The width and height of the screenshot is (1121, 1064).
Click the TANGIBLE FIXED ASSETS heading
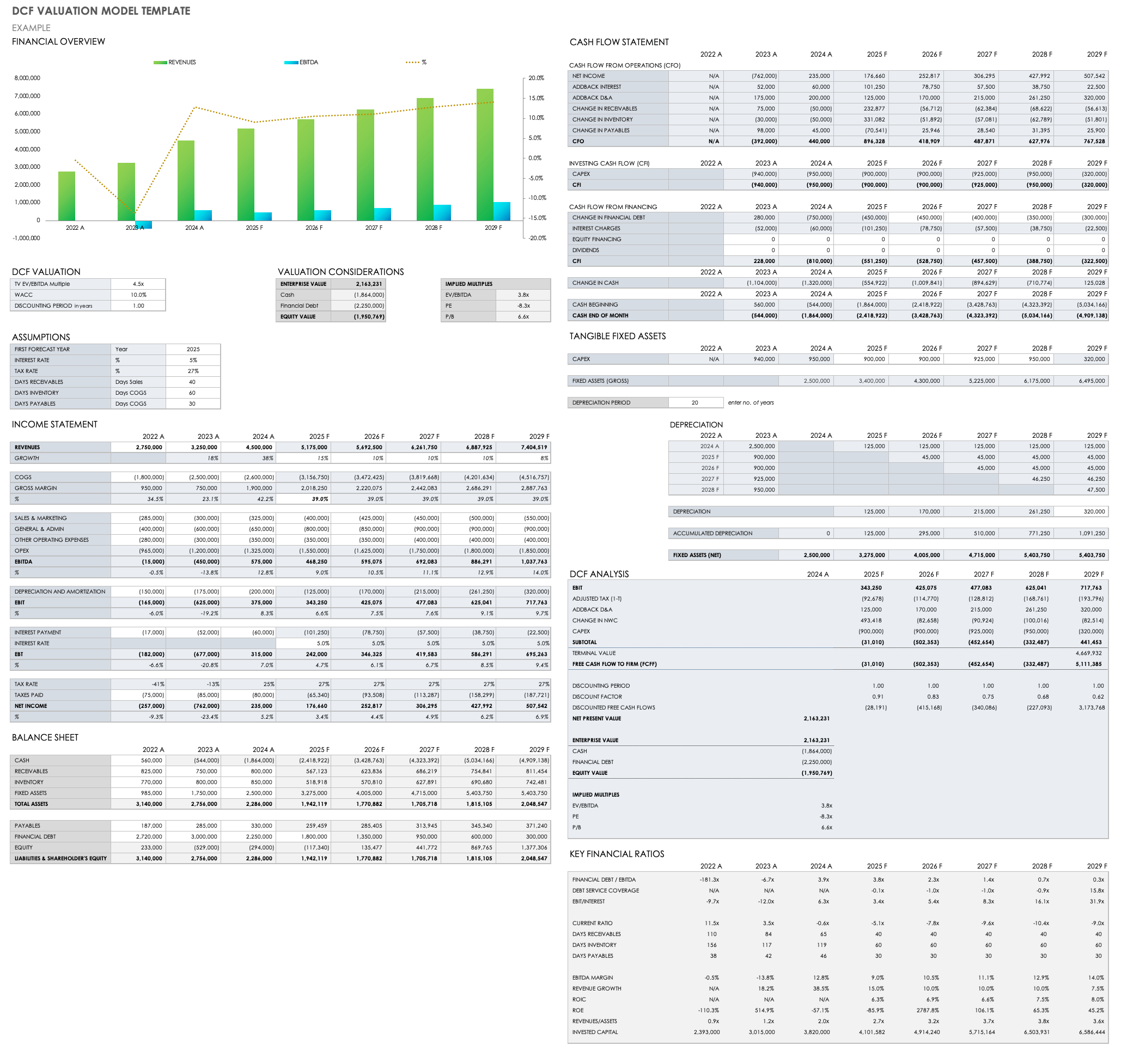click(617, 337)
